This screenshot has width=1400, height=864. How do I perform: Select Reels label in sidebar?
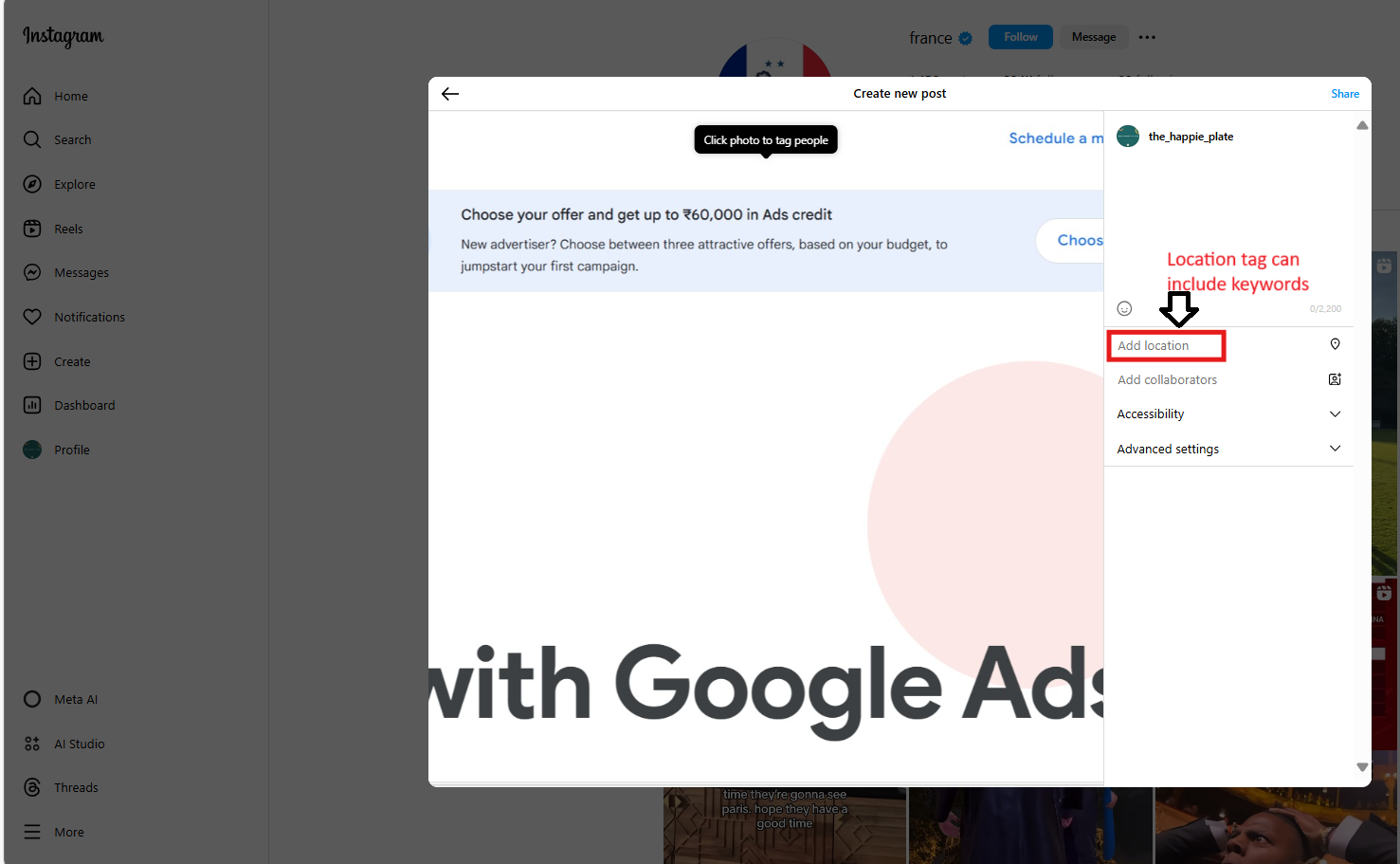coord(68,229)
